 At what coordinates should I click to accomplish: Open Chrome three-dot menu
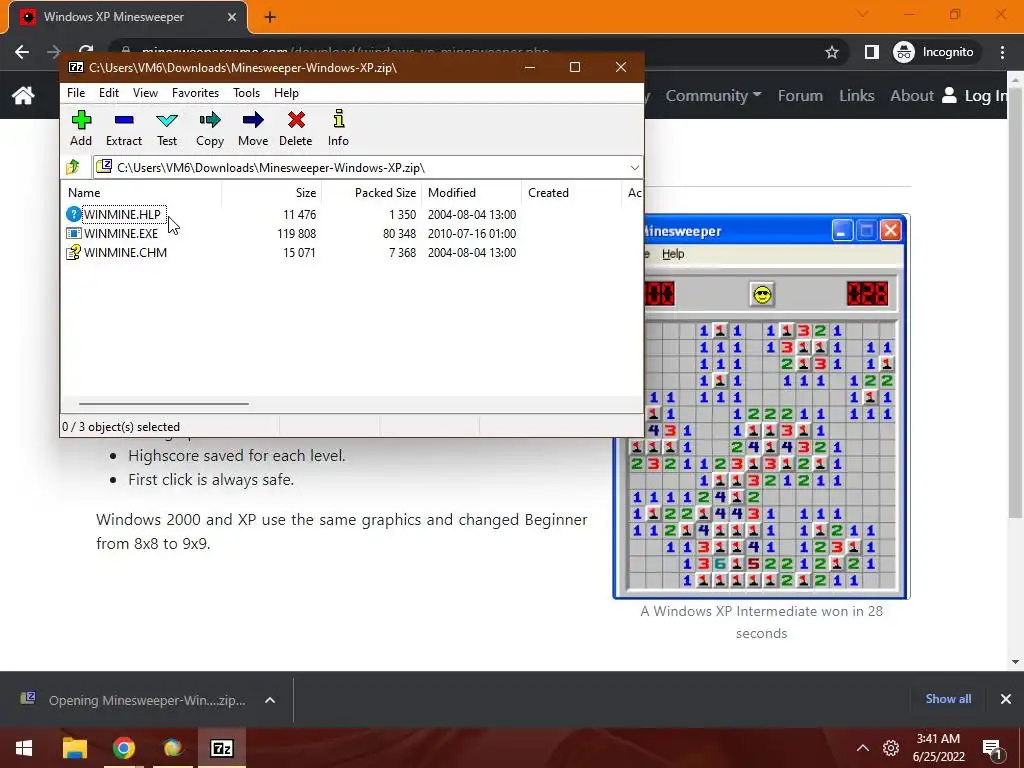[1002, 52]
